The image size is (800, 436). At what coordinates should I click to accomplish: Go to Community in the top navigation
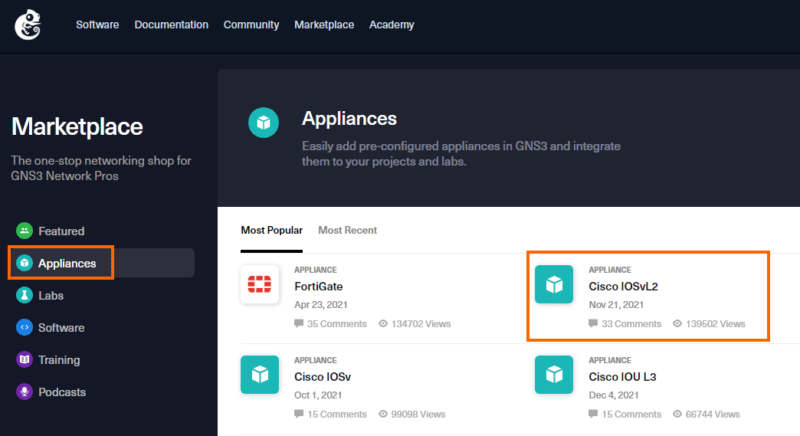251,25
